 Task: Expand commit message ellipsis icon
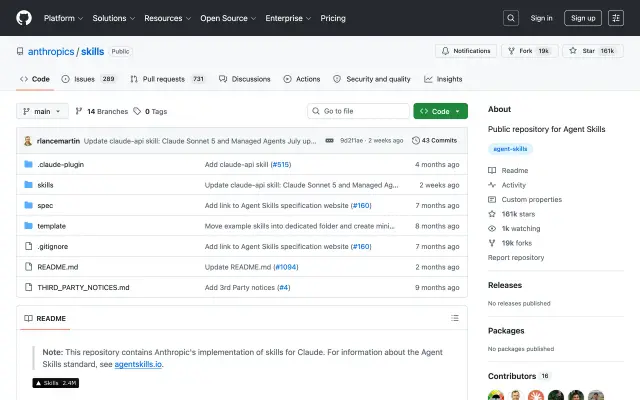point(329,140)
